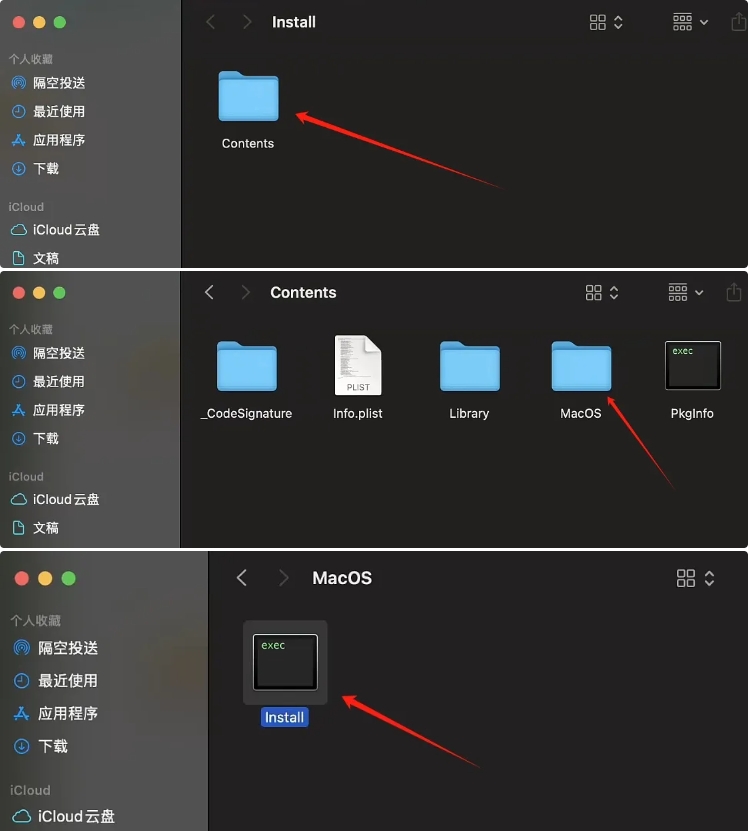Click the Library folder name label
748x831 pixels.
[x=469, y=413]
